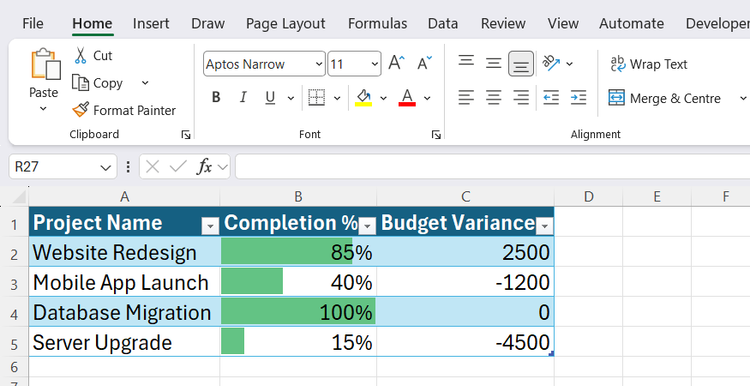Expand borders dropdown arrow
The height and width of the screenshot is (386, 750).
(337, 98)
